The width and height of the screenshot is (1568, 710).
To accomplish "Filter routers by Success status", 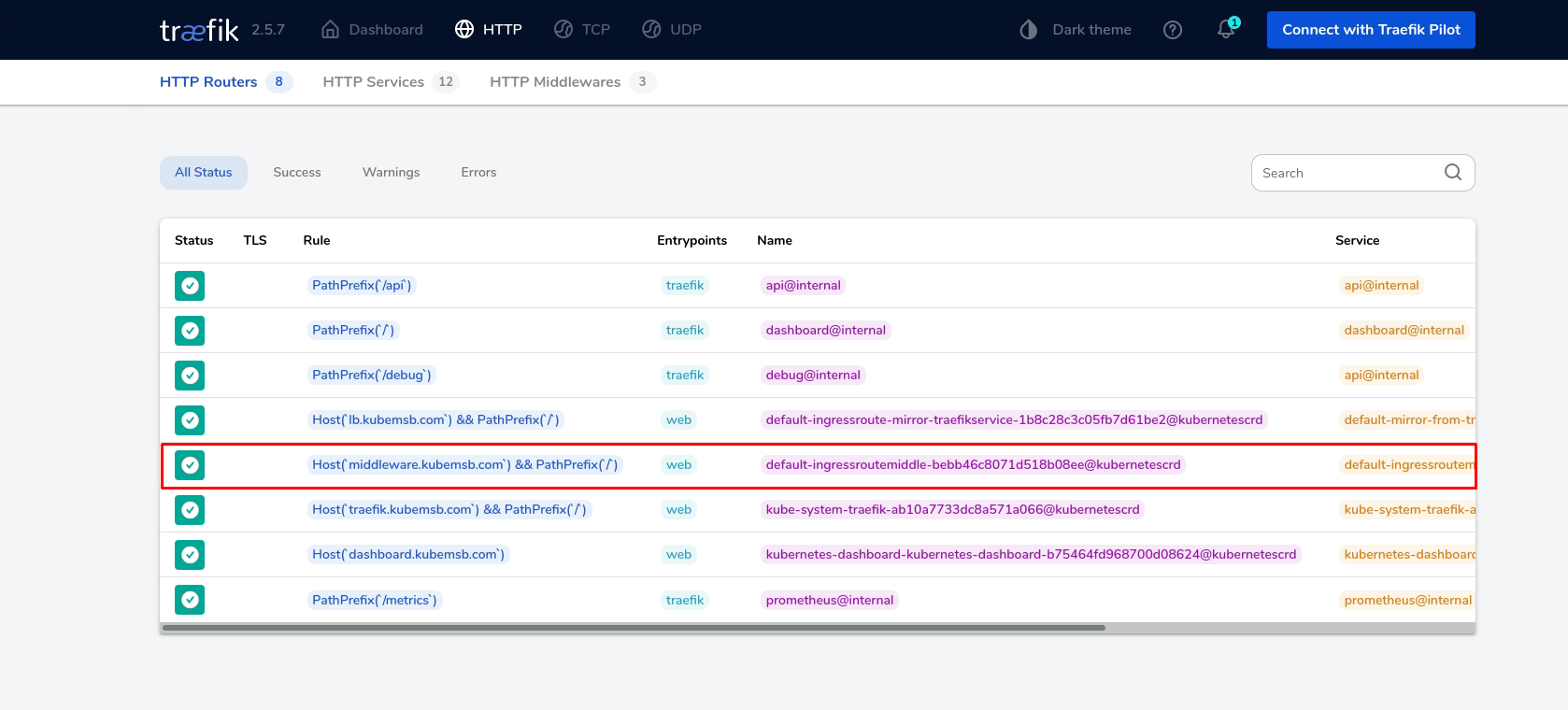I will pyautogui.click(x=296, y=173).
